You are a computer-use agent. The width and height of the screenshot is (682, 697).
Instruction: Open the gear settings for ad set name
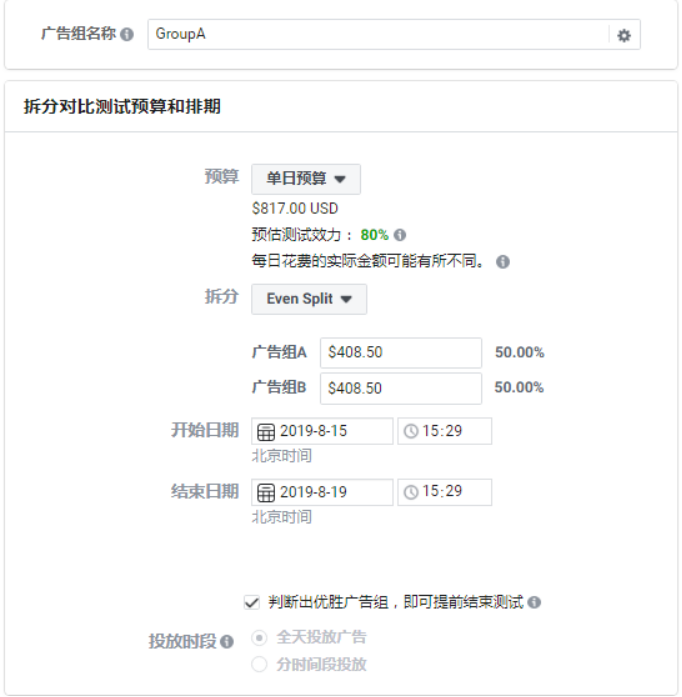pos(624,35)
